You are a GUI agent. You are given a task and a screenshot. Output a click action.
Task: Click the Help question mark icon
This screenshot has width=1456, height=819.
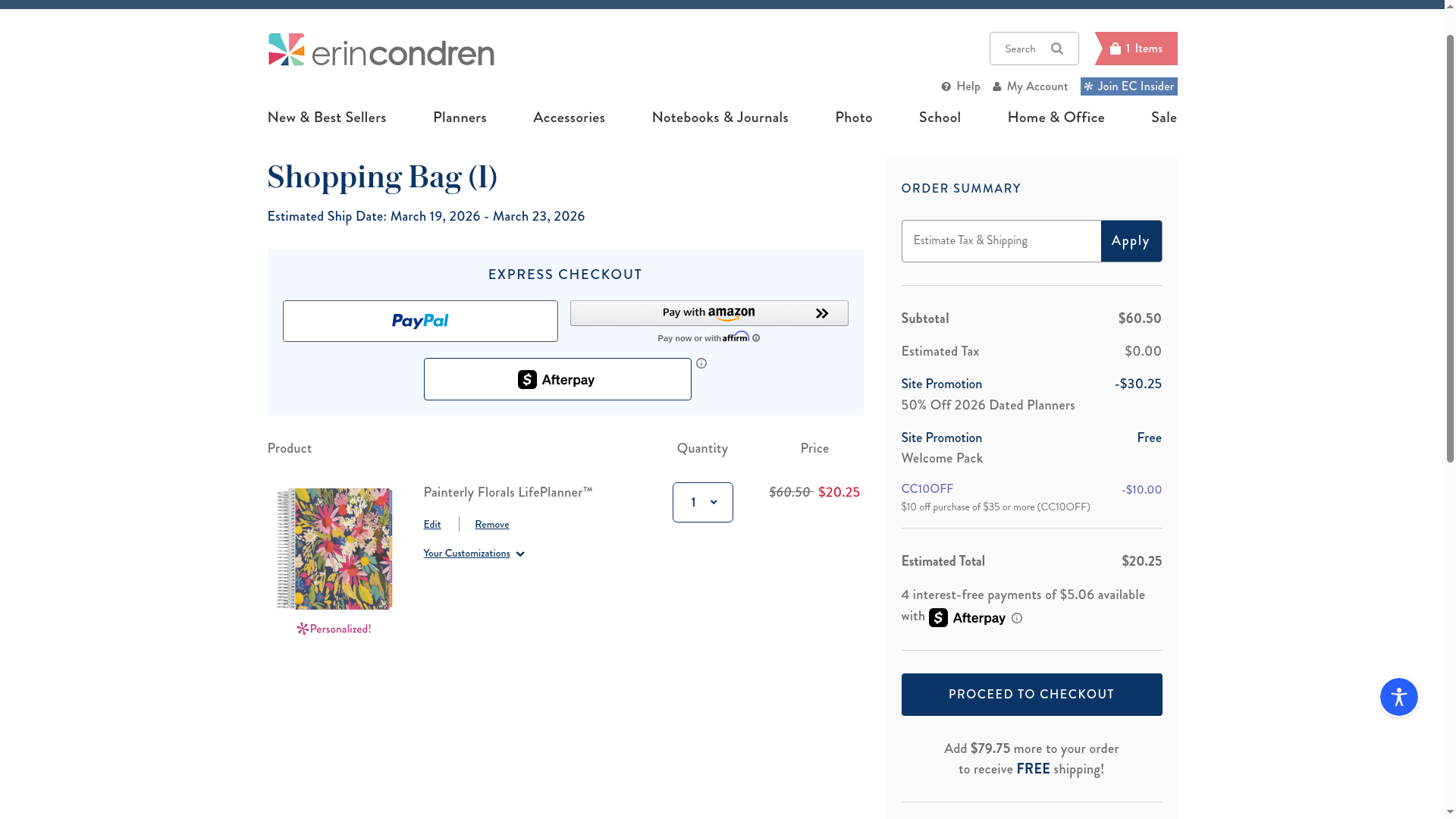pyautogui.click(x=946, y=86)
